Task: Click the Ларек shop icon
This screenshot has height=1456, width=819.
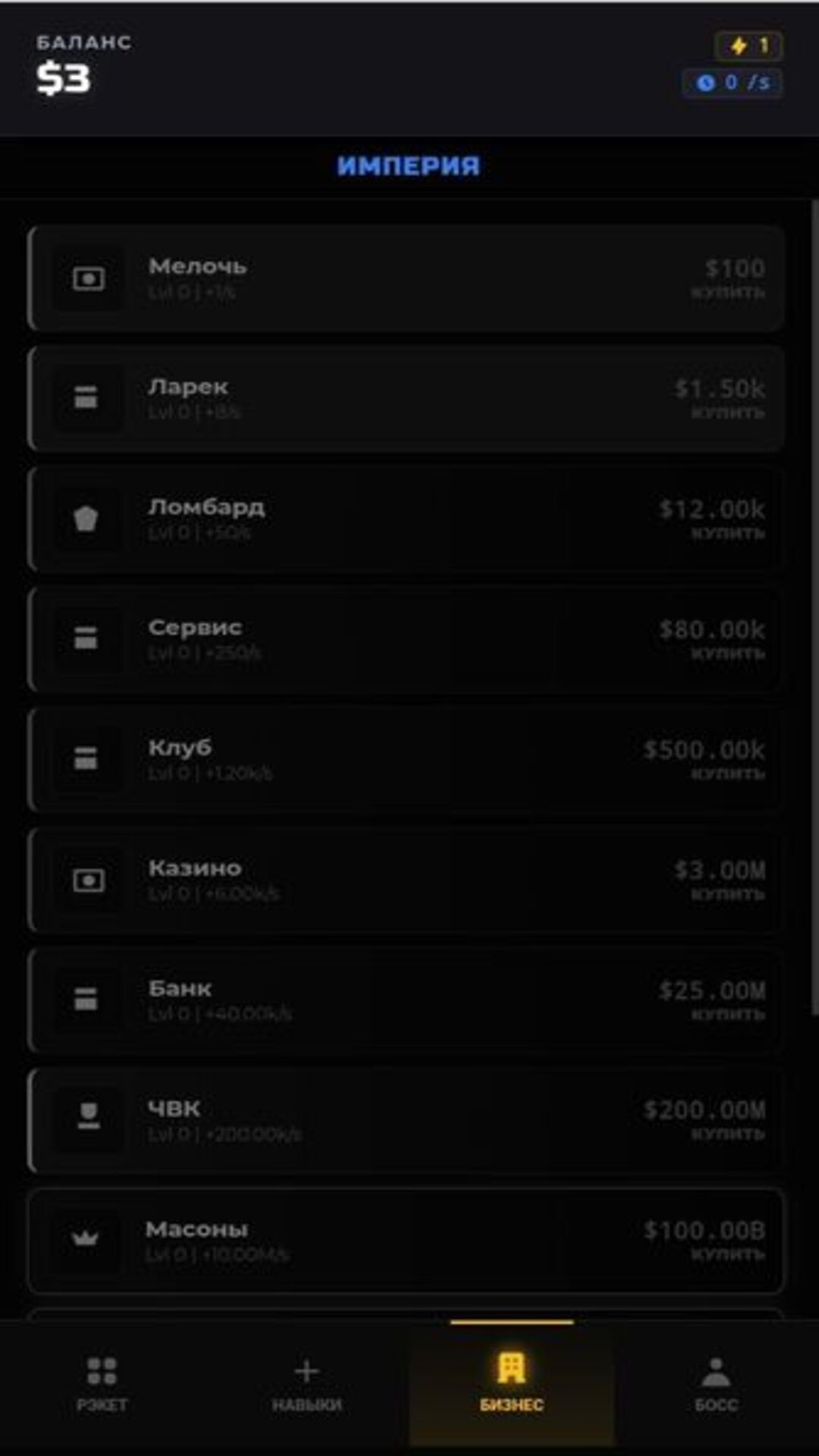Action: click(x=86, y=397)
